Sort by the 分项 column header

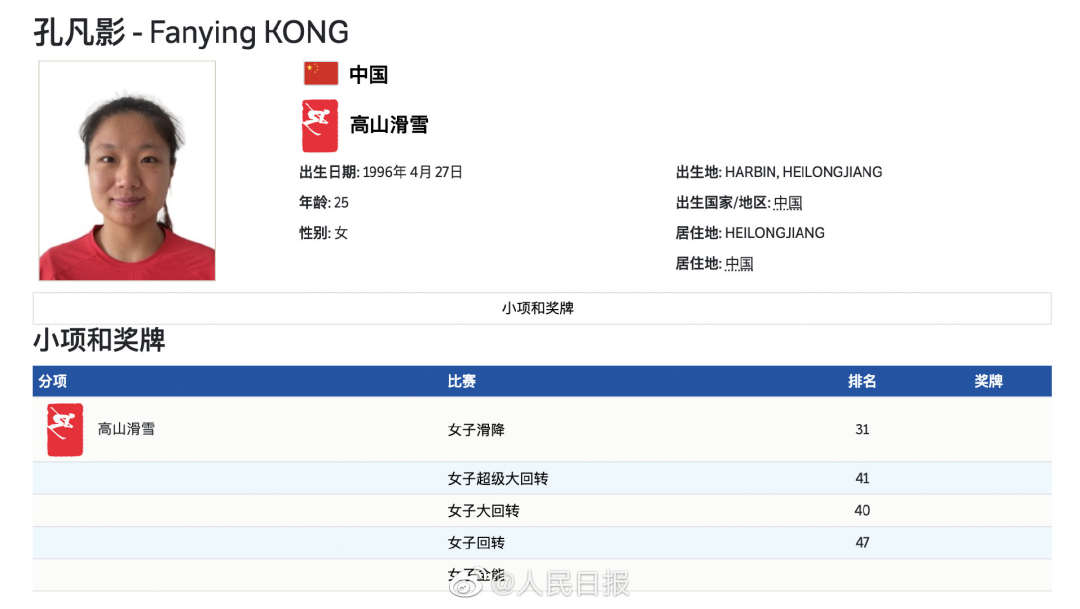tap(53, 381)
